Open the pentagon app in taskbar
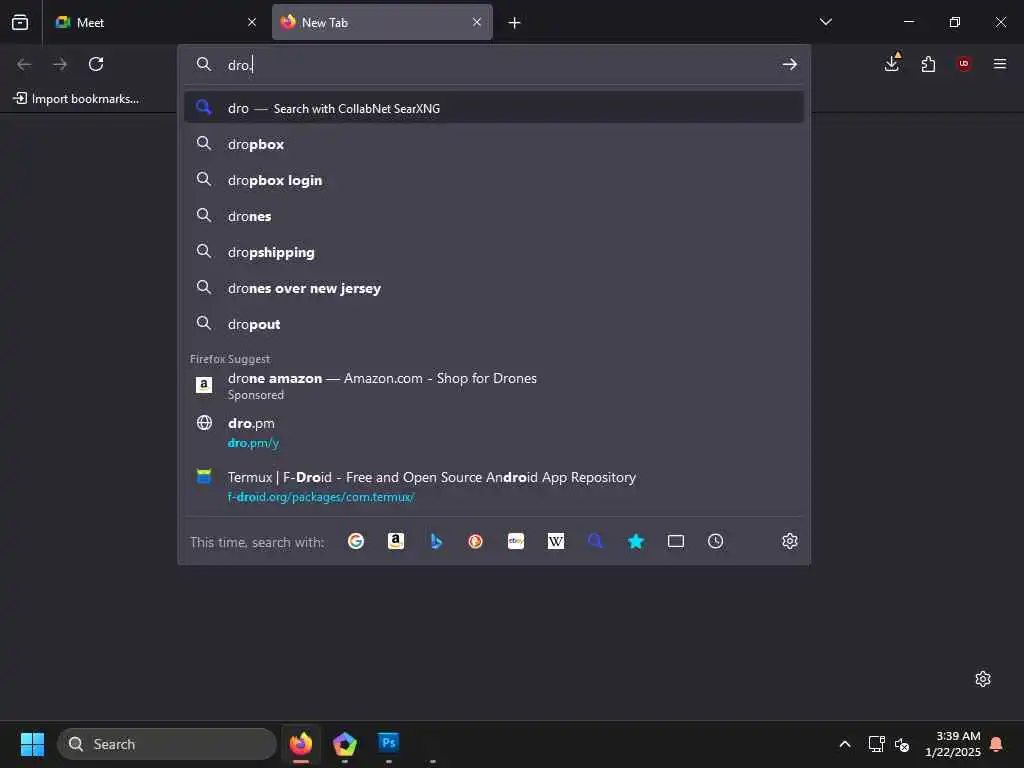The height and width of the screenshot is (768, 1024). [x=345, y=744]
